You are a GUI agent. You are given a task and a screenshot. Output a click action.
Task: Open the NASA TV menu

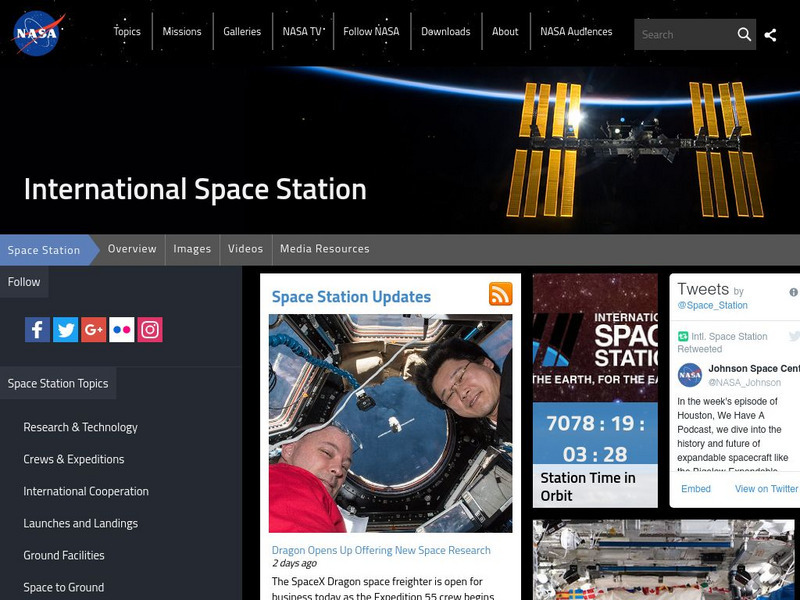pyautogui.click(x=302, y=32)
